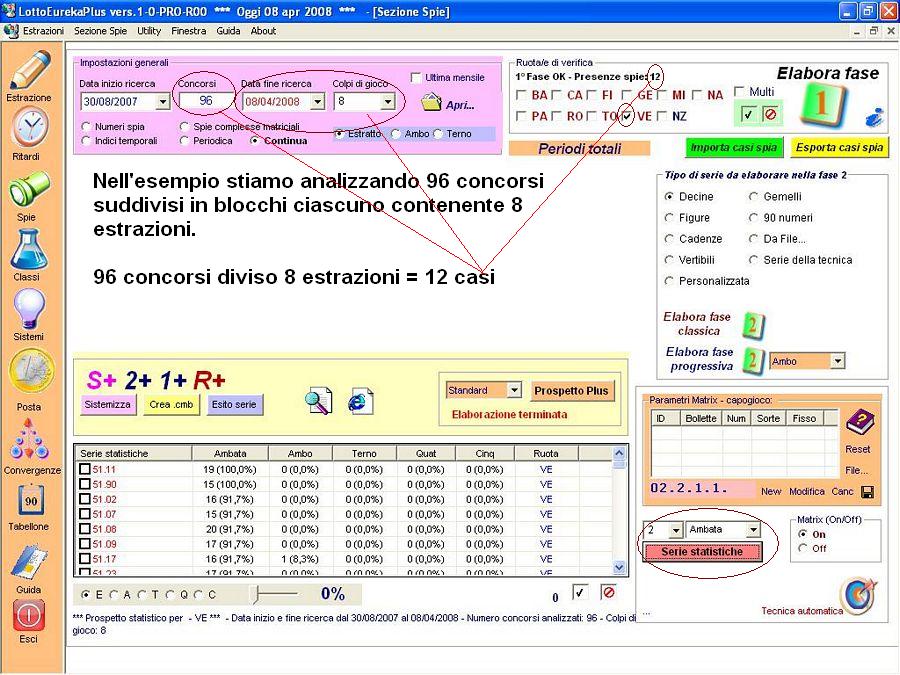Open the Classi flask icon
The image size is (900, 675).
tap(29, 249)
